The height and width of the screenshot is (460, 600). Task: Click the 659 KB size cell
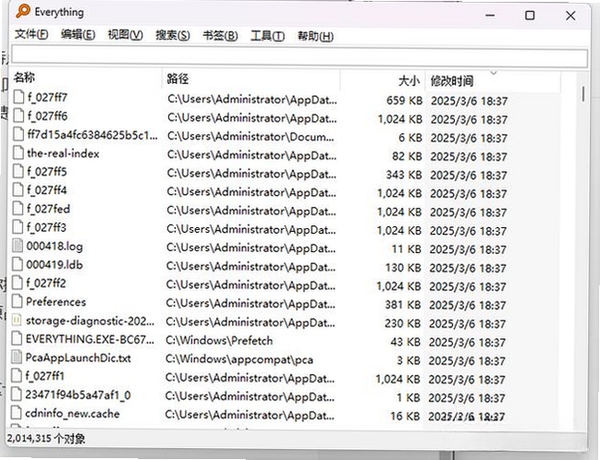[404, 101]
